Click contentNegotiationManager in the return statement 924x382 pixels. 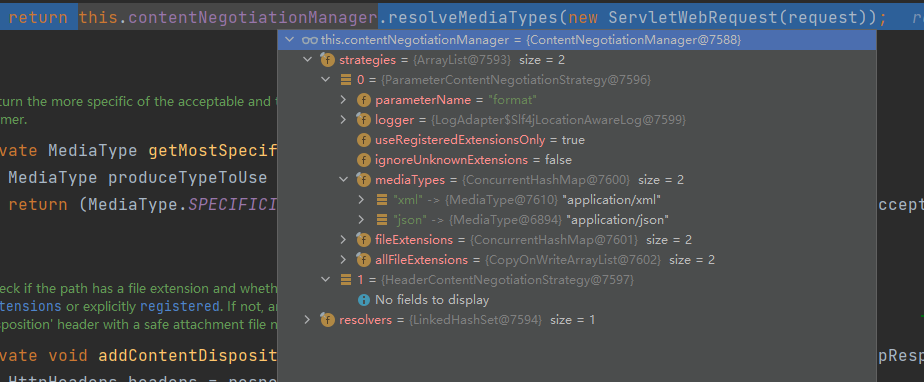(x=252, y=18)
